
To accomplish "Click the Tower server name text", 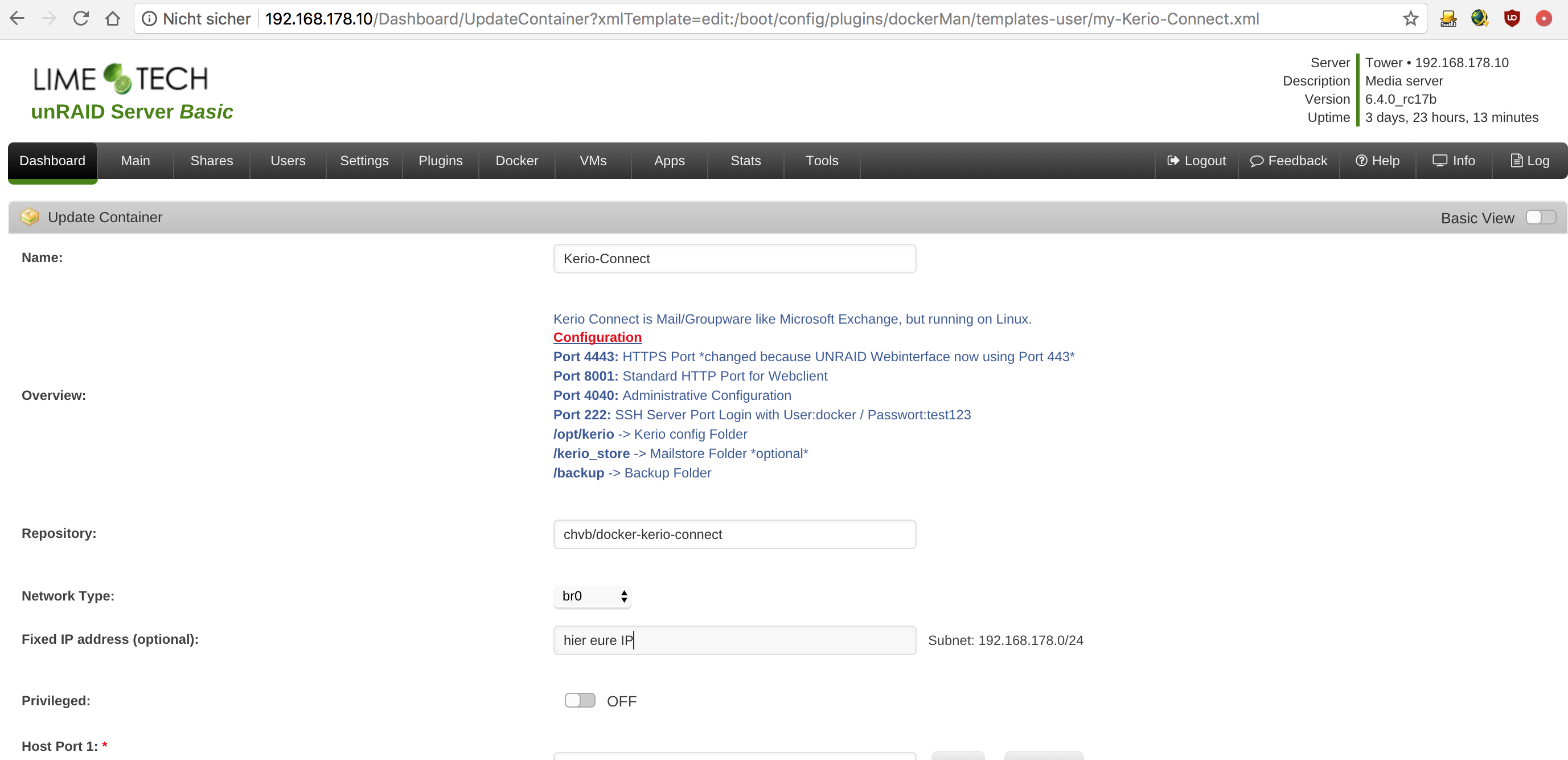I will (1436, 63).
